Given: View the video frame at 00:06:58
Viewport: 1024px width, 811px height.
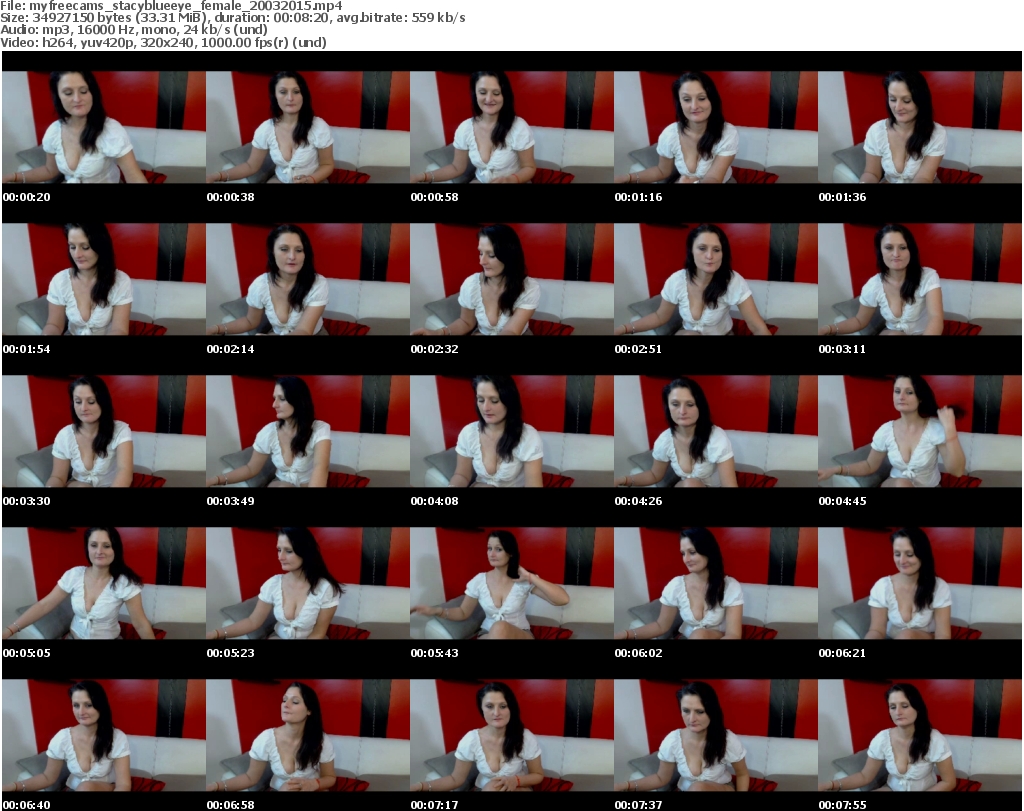Looking at the screenshot, I should click(308, 735).
